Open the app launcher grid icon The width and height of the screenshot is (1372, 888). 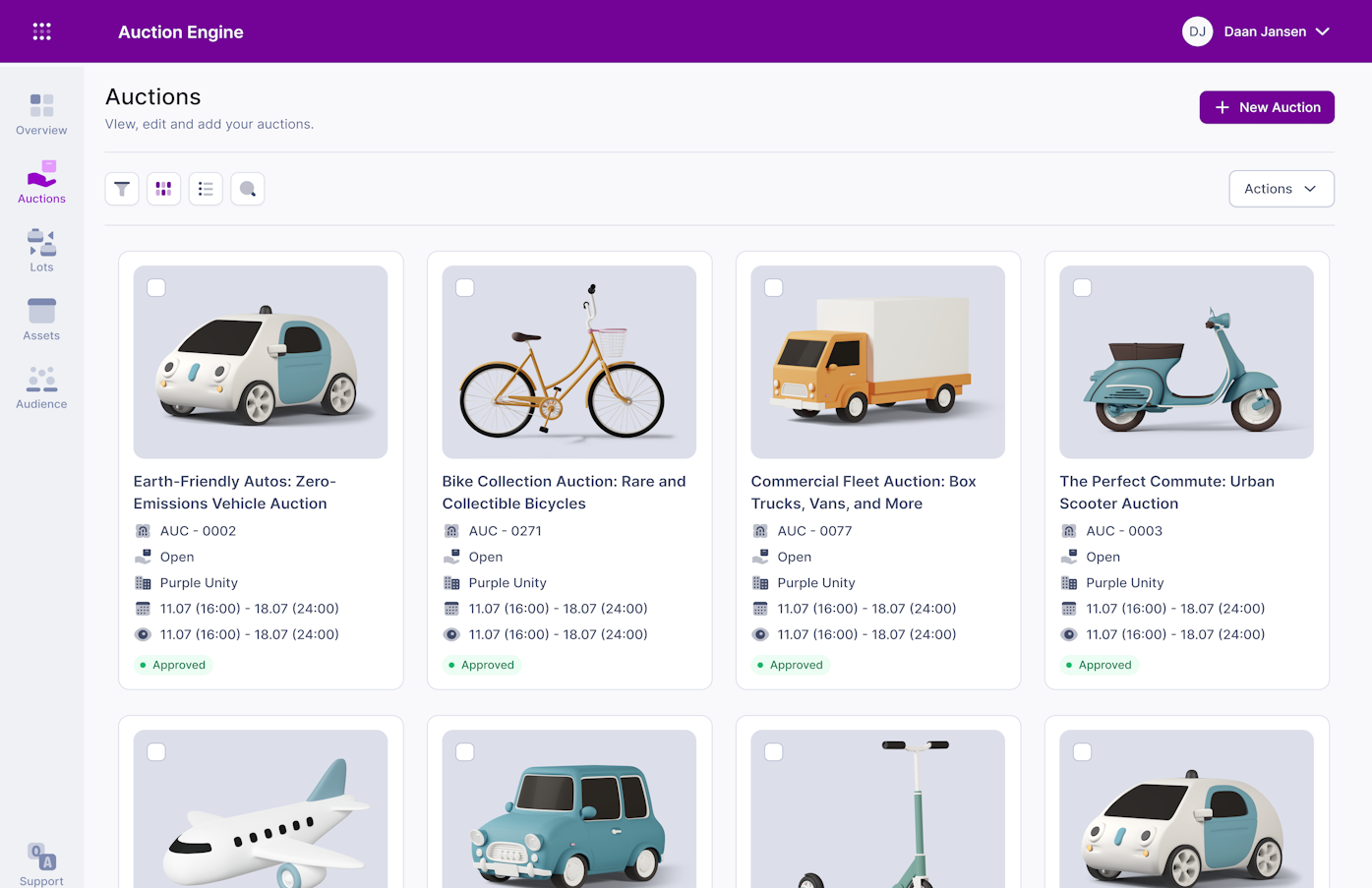point(41,31)
